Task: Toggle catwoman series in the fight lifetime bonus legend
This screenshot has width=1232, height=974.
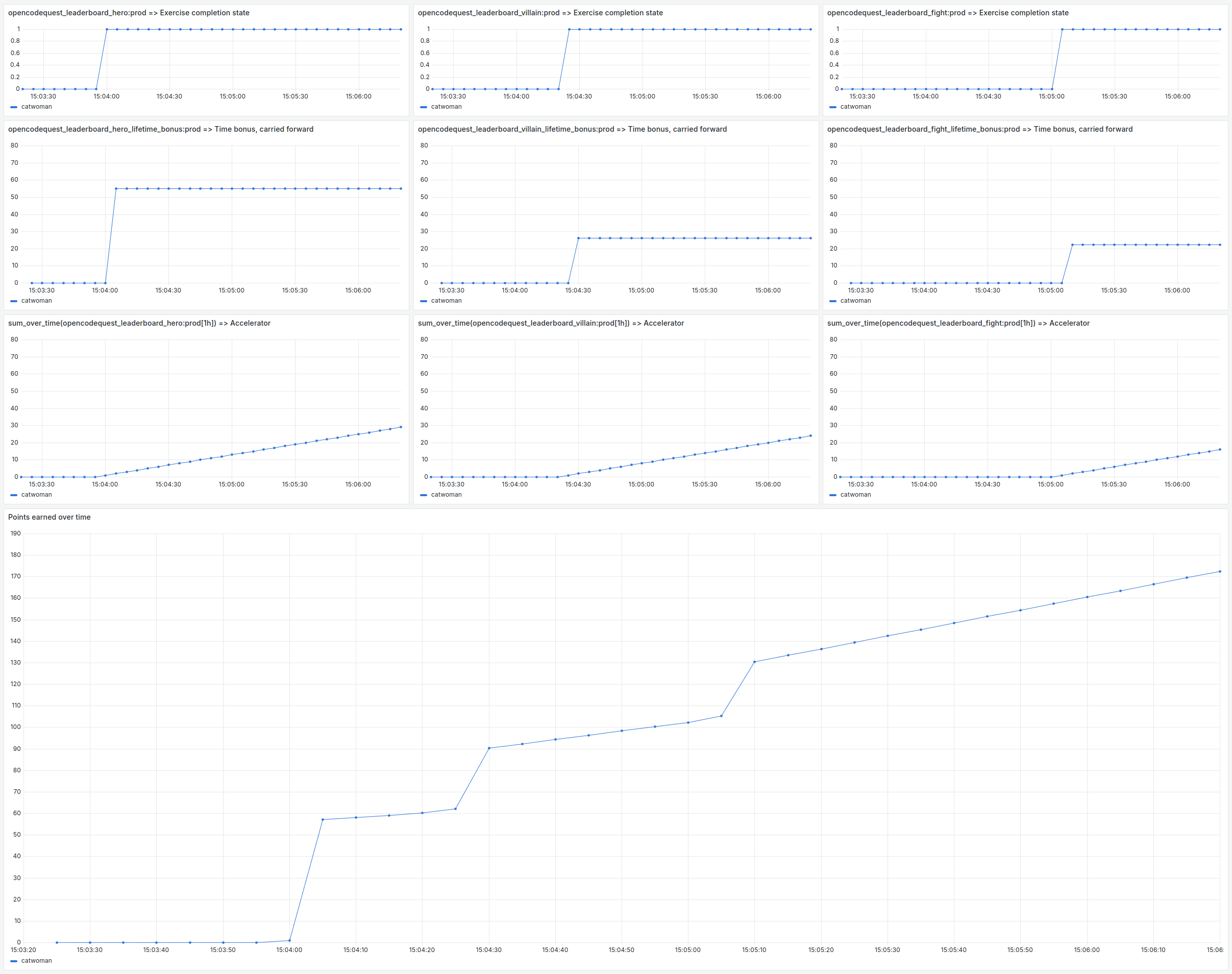Action: 855,301
